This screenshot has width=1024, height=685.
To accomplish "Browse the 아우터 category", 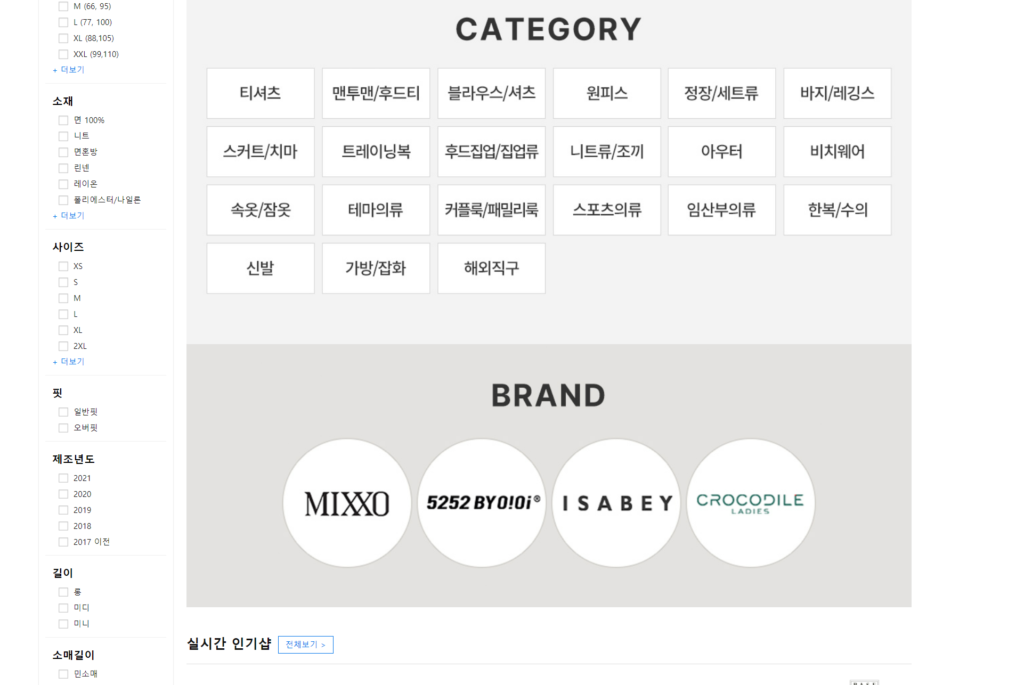I will pos(722,151).
